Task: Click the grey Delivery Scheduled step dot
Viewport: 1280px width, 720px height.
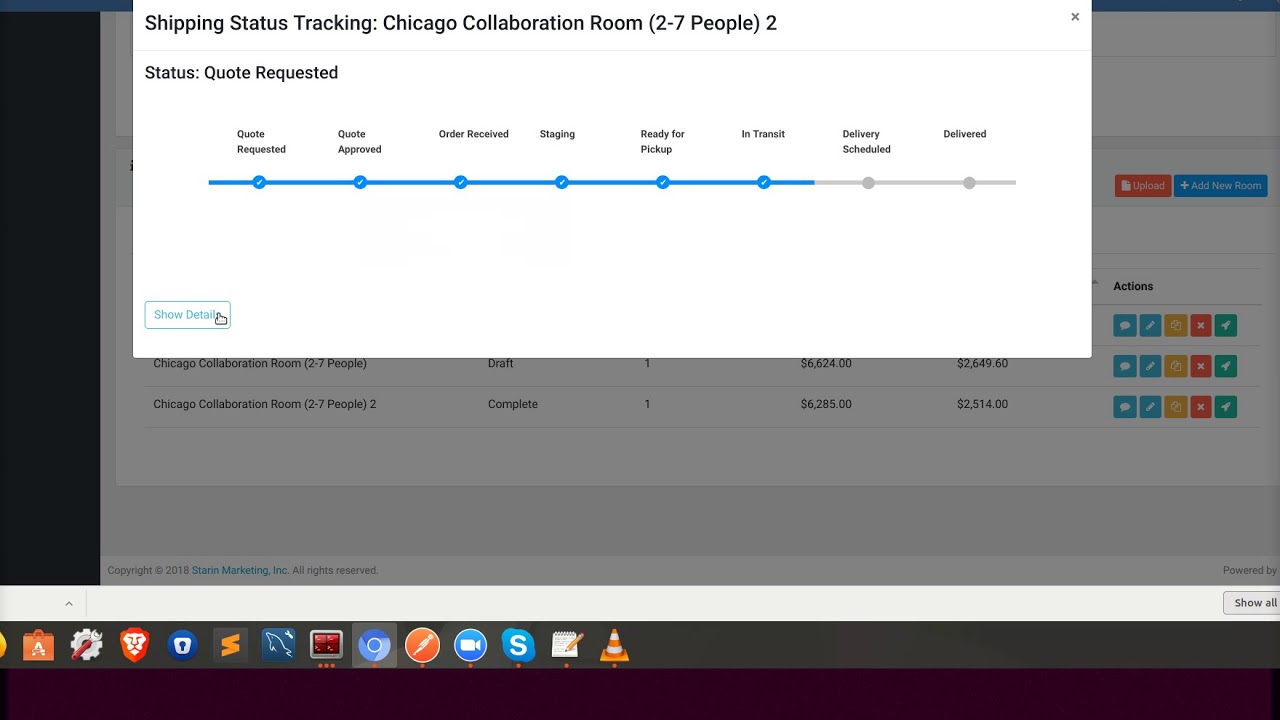Action: pyautogui.click(x=868, y=183)
